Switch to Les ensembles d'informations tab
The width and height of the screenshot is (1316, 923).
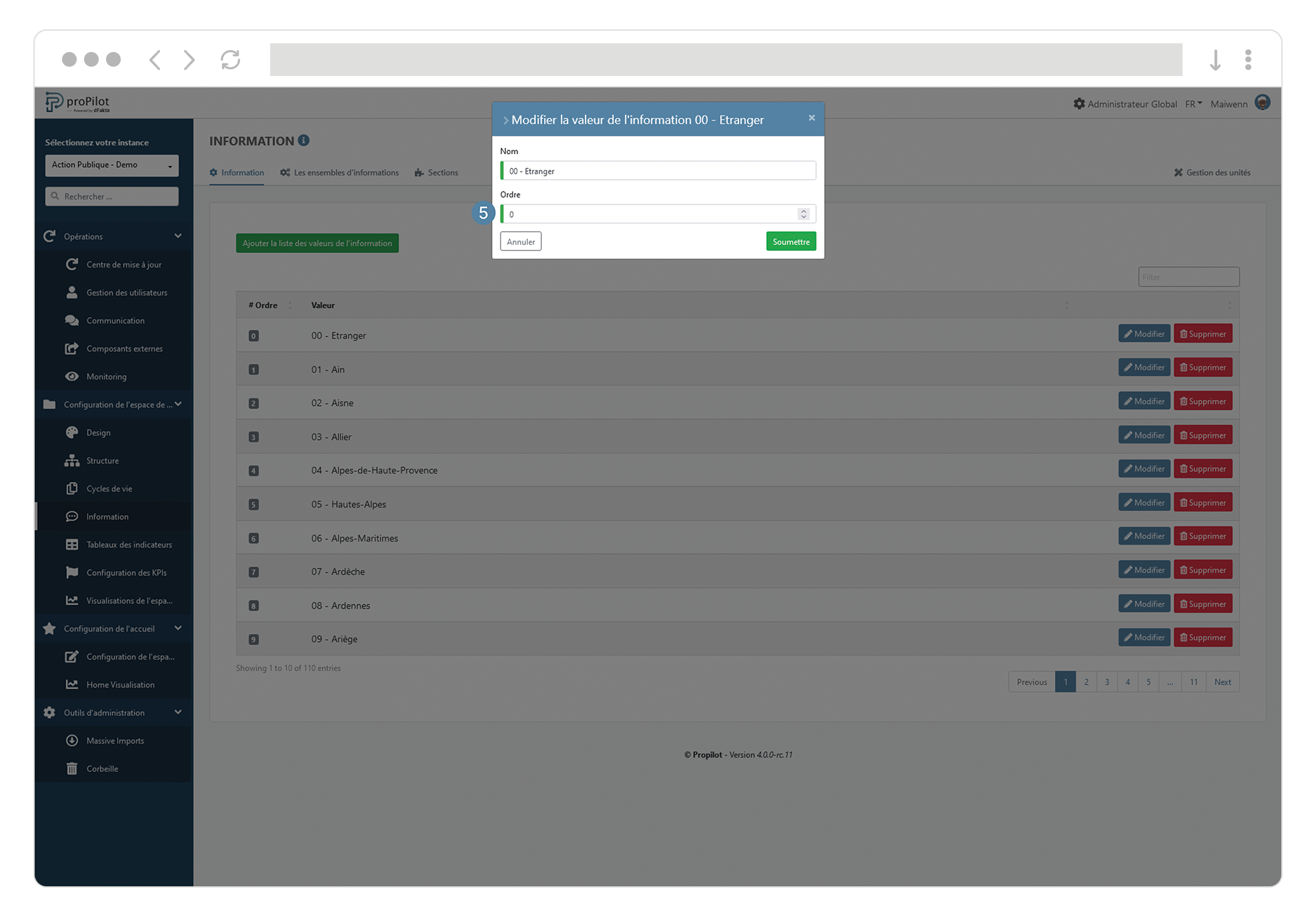point(340,172)
